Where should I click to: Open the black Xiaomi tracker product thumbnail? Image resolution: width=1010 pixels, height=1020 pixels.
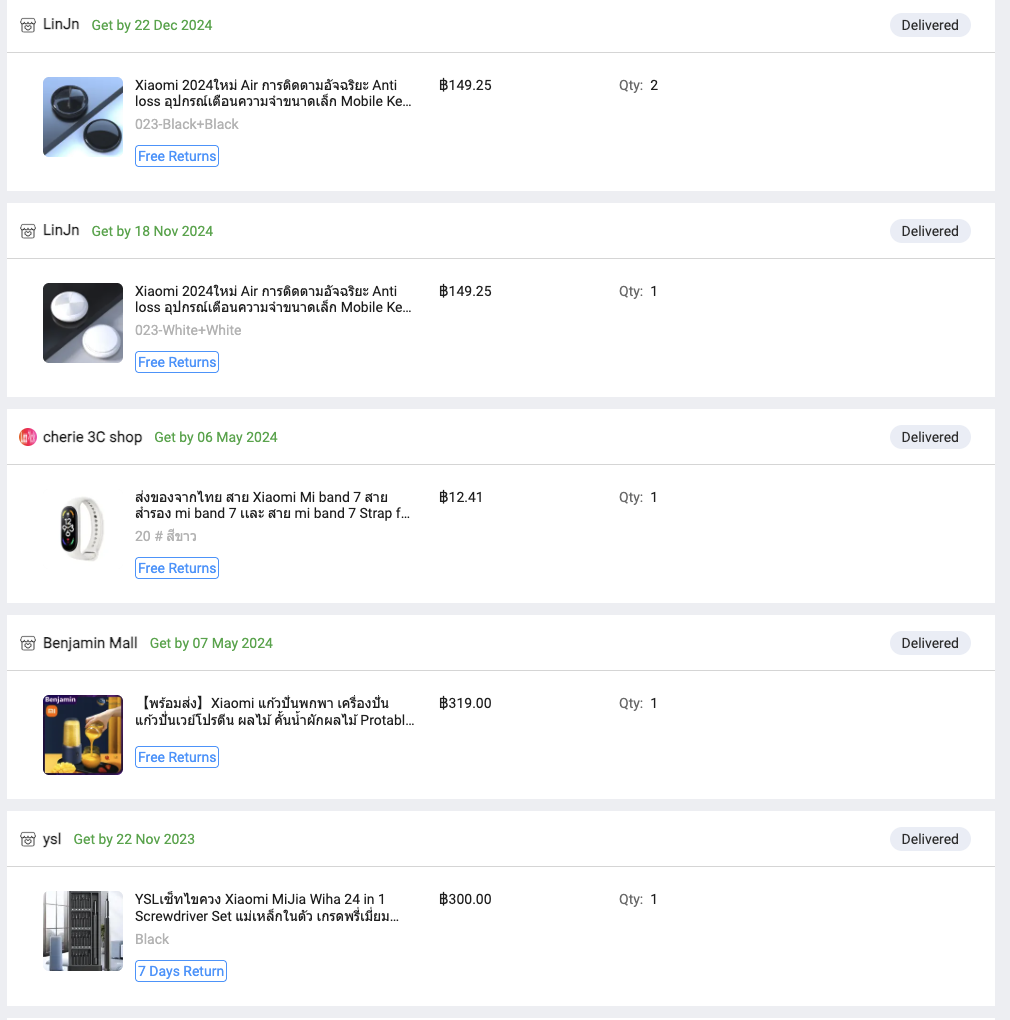[x=83, y=117]
